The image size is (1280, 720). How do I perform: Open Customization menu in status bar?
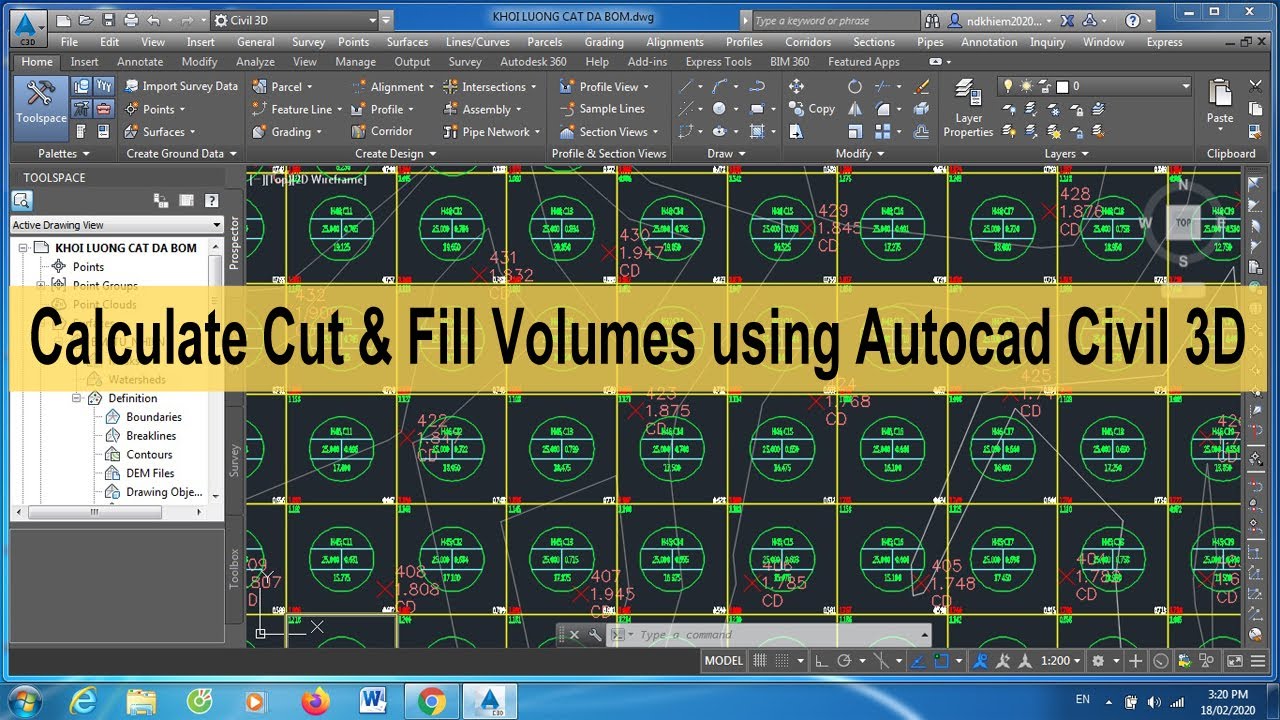pyautogui.click(x=1260, y=661)
